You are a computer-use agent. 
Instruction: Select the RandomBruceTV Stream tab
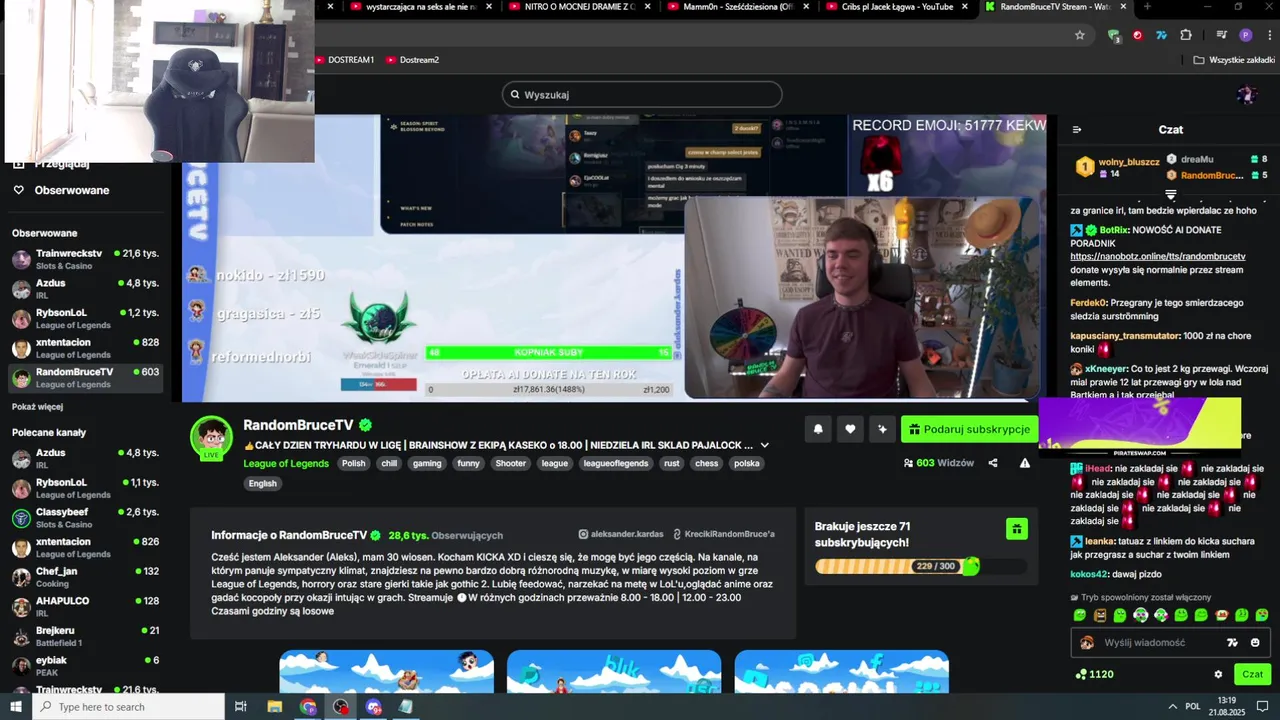tap(1054, 6)
